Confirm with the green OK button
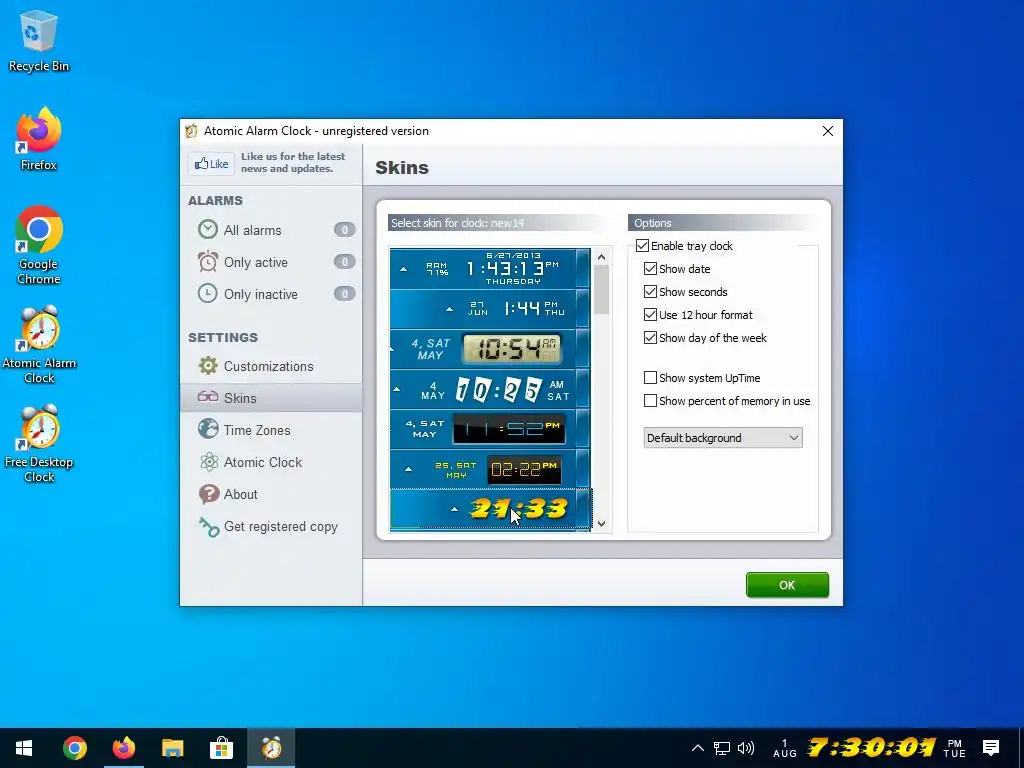 [787, 585]
